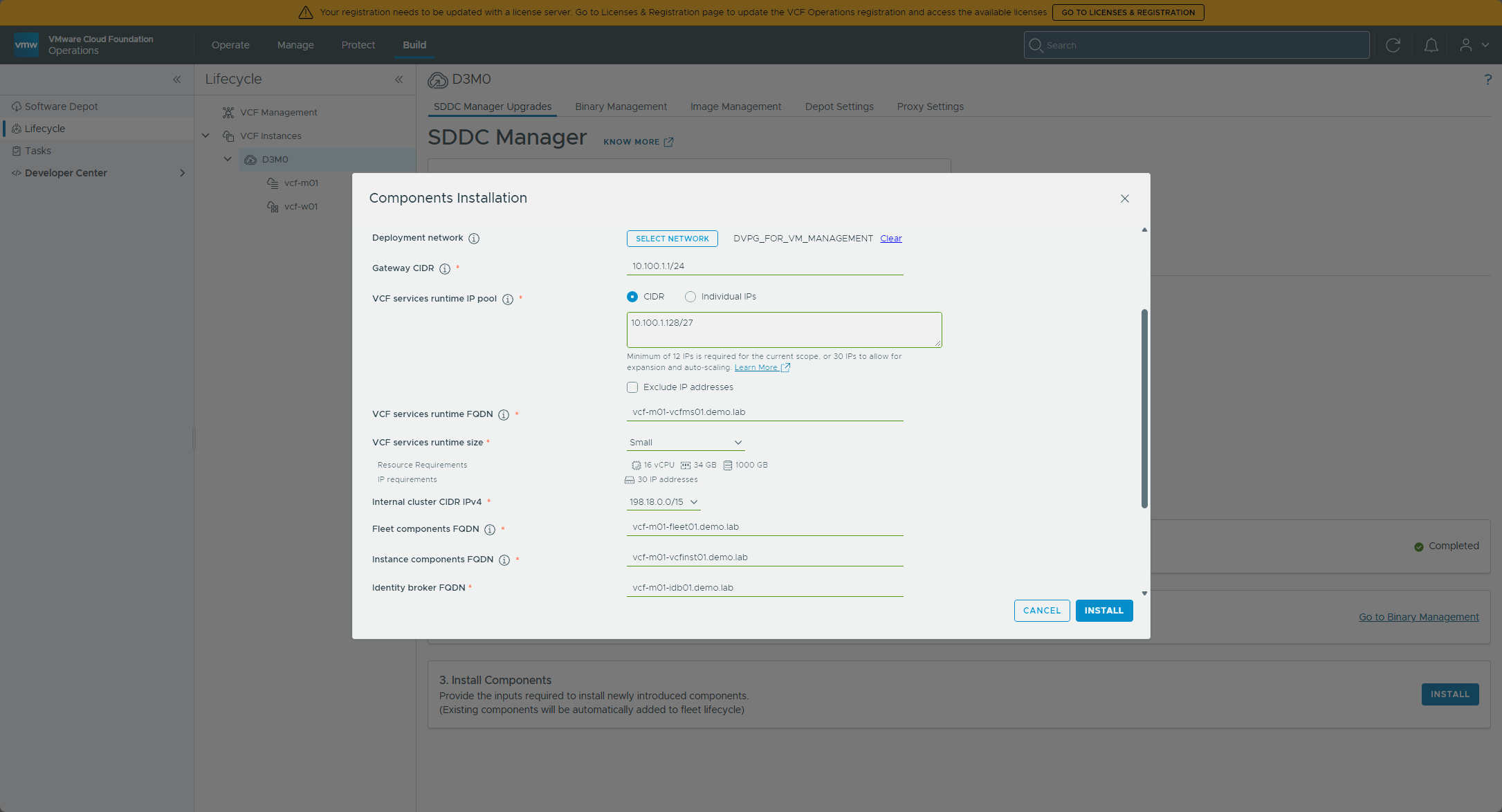Collapse the Lifecycle panel
This screenshot has height=812, width=1502.
tap(399, 80)
